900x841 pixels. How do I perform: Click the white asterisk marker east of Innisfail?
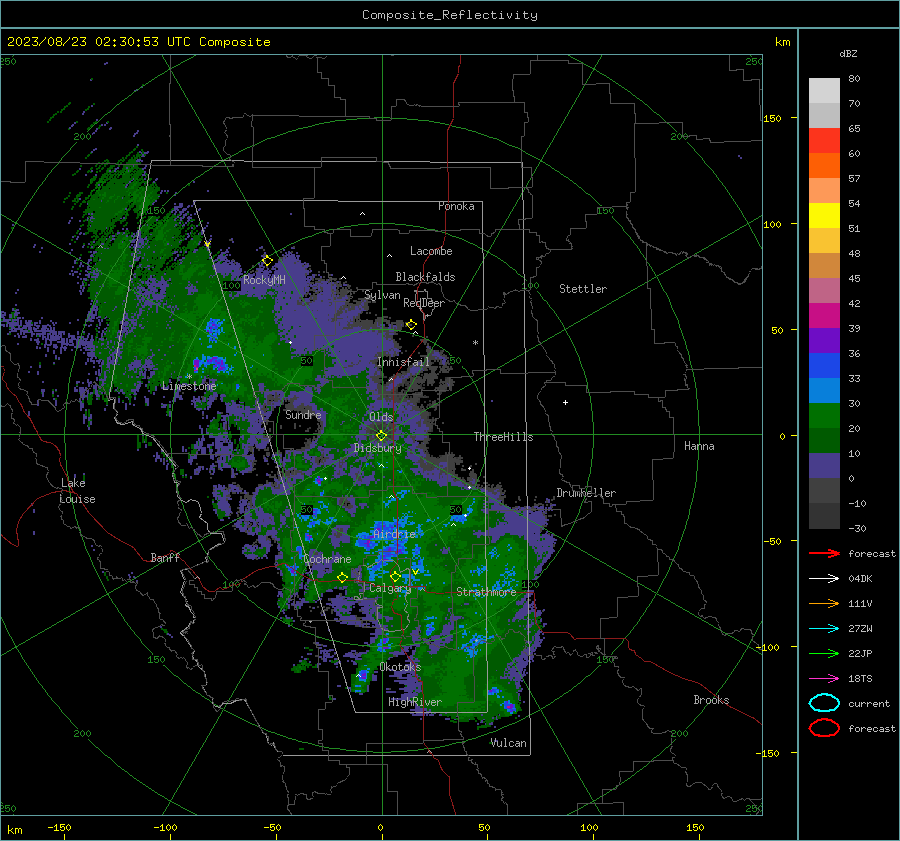[x=475, y=343]
